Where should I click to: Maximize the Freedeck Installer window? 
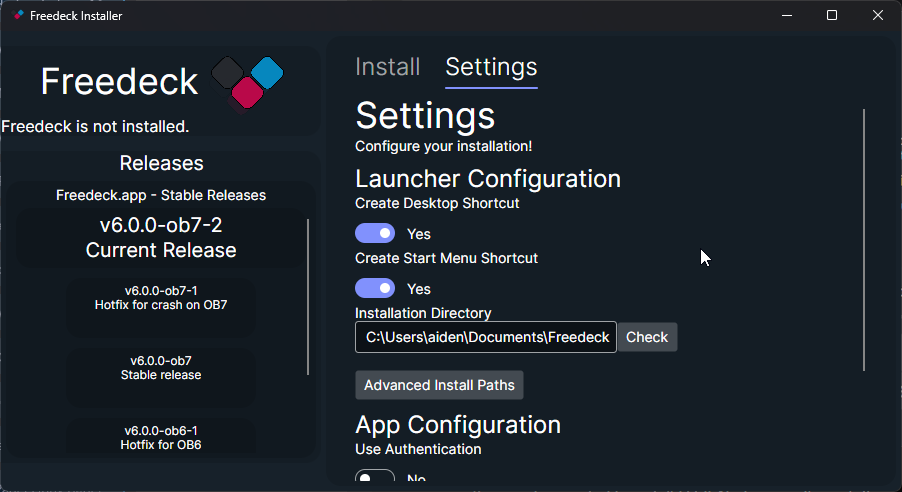pos(832,16)
